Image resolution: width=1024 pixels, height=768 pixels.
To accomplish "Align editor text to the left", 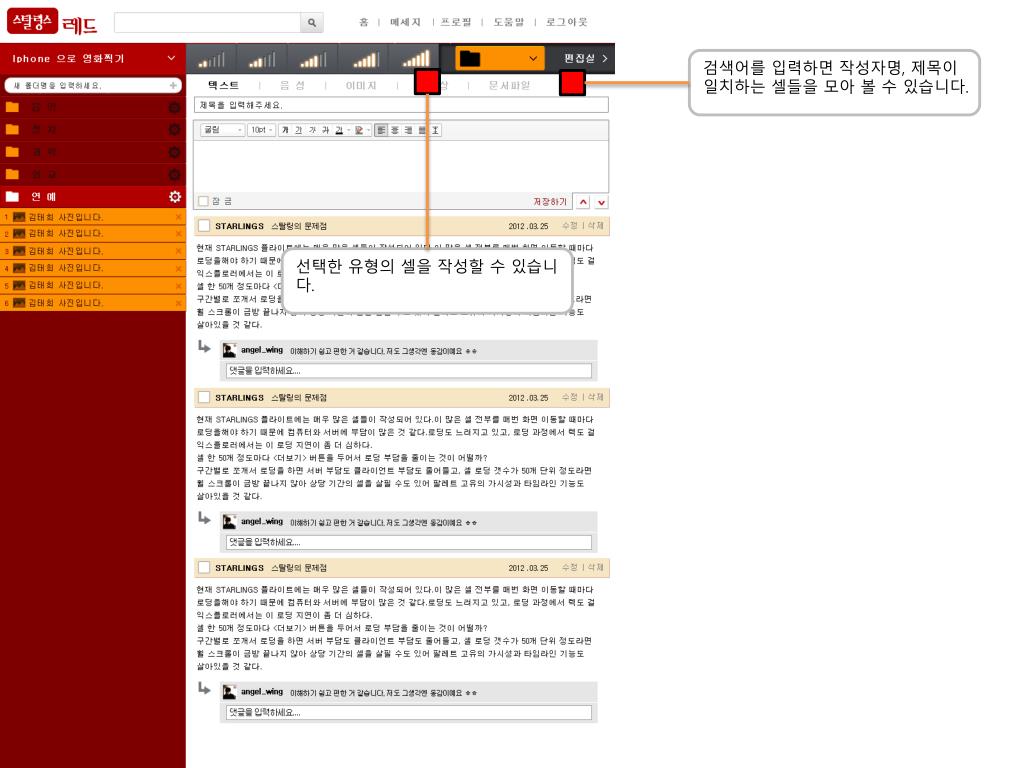I will coord(381,130).
